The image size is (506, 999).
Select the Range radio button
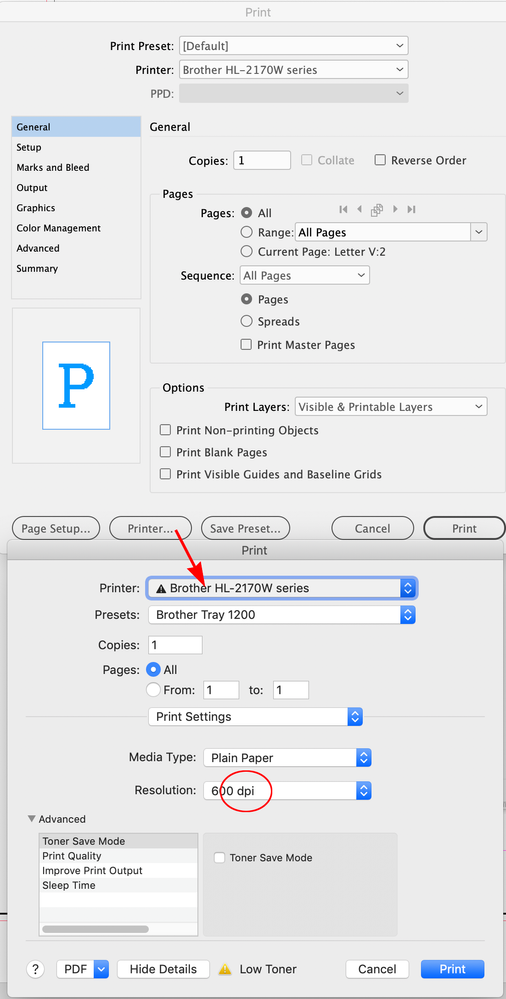click(x=246, y=233)
